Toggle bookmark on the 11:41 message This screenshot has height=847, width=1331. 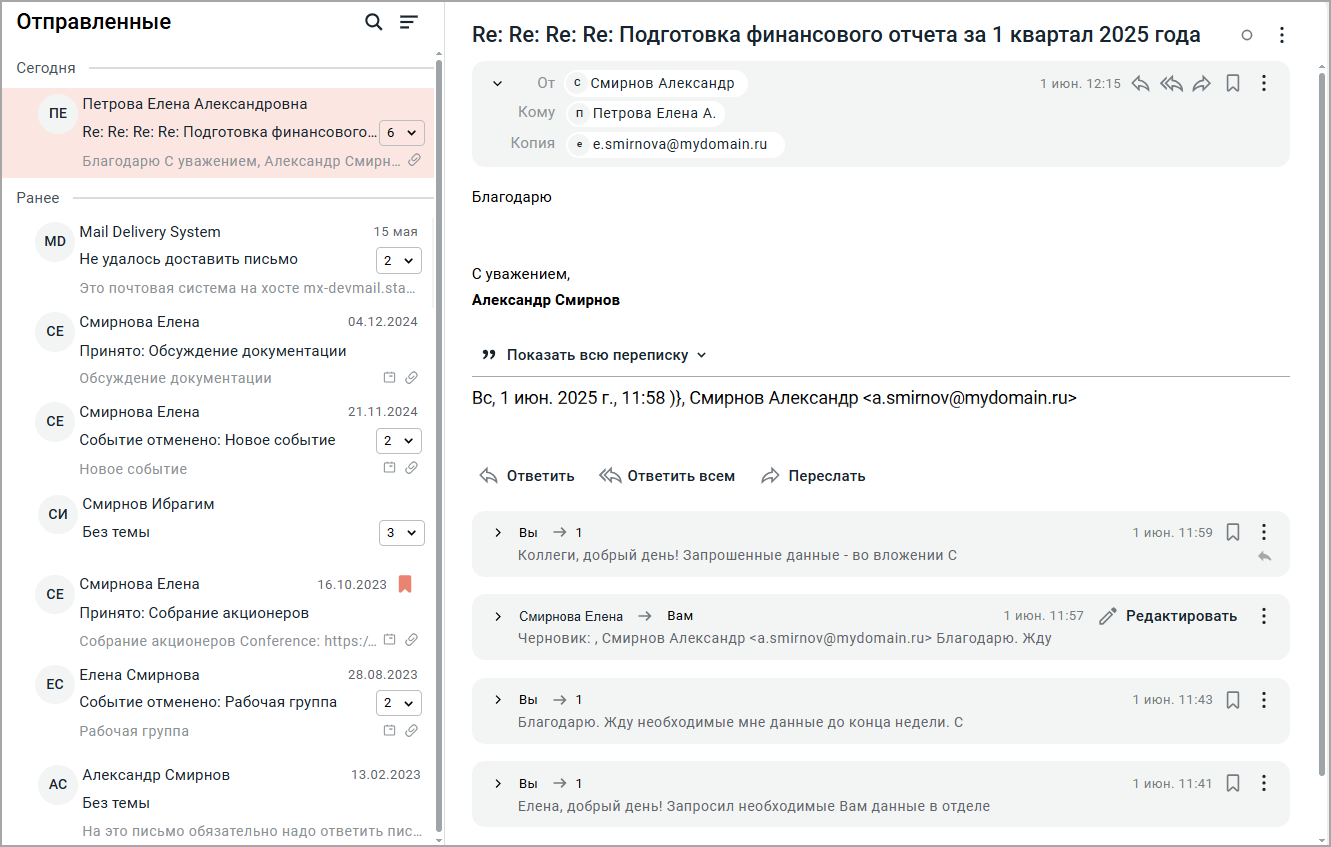click(x=1233, y=784)
